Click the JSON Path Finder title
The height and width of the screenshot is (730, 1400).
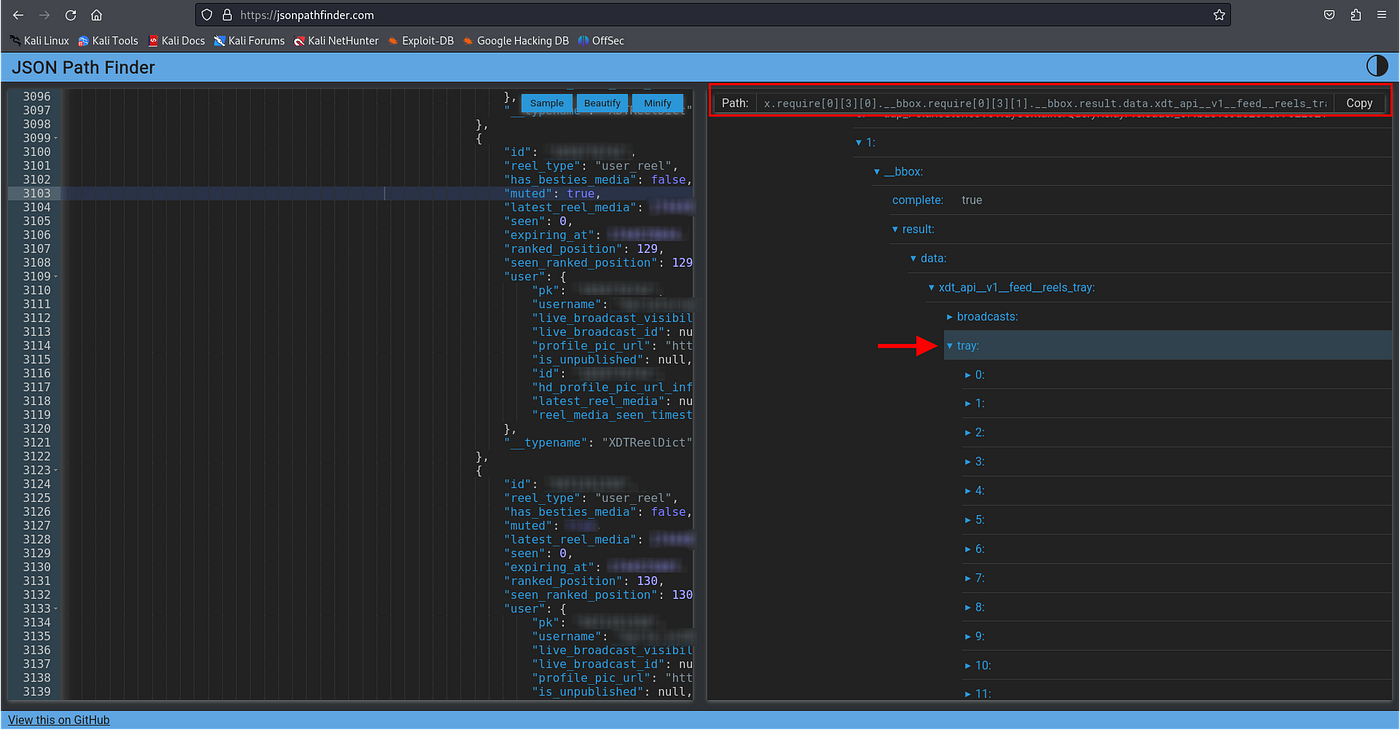coord(84,68)
